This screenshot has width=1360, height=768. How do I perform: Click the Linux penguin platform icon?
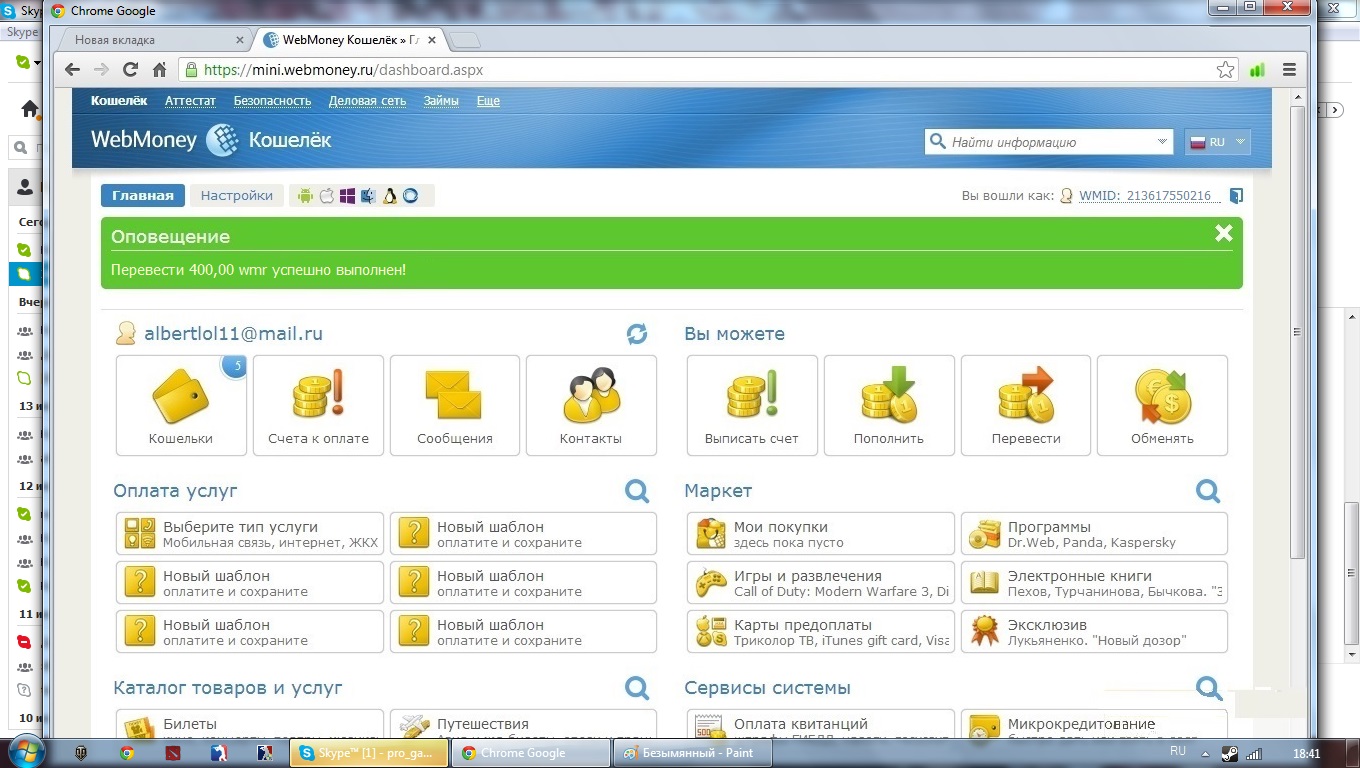pyautogui.click(x=390, y=196)
